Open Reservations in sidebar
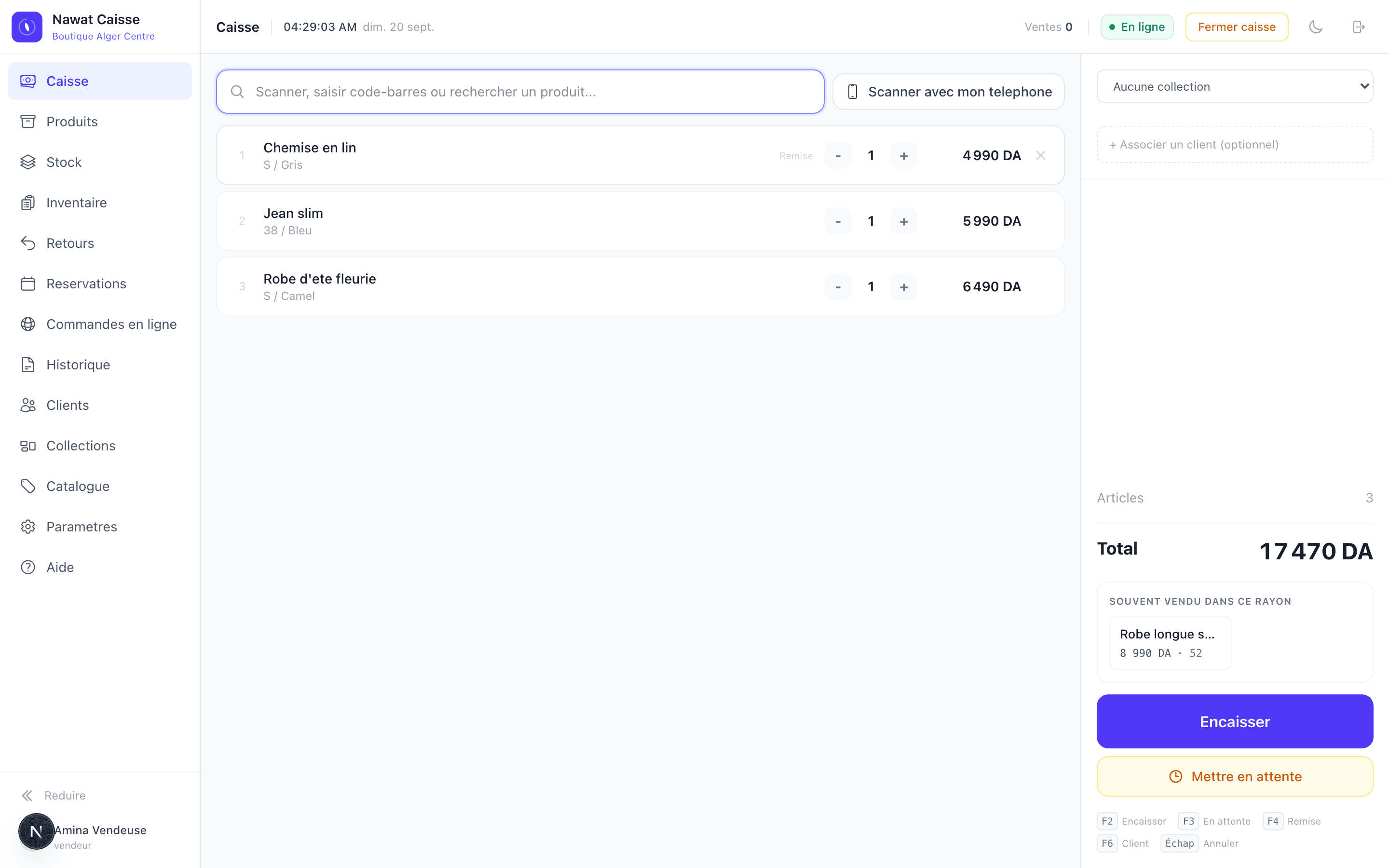1389x868 pixels. (x=100, y=284)
